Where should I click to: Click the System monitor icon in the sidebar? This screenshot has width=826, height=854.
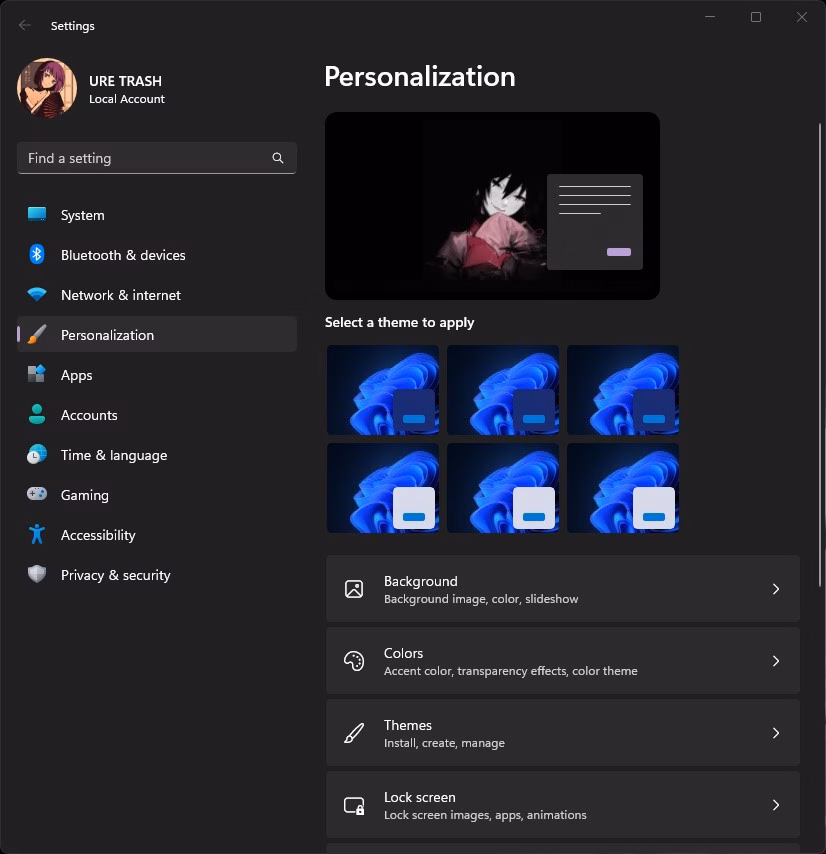tap(37, 214)
